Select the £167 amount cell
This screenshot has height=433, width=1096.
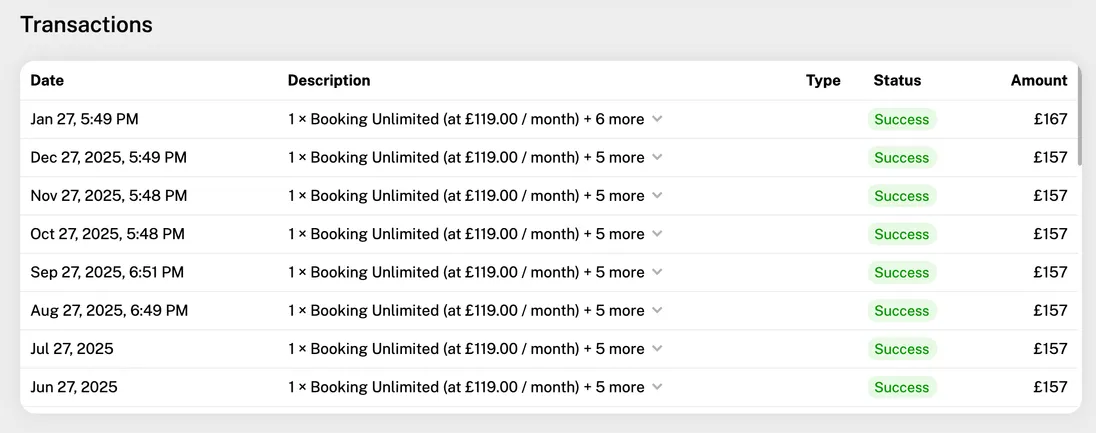coord(1050,119)
